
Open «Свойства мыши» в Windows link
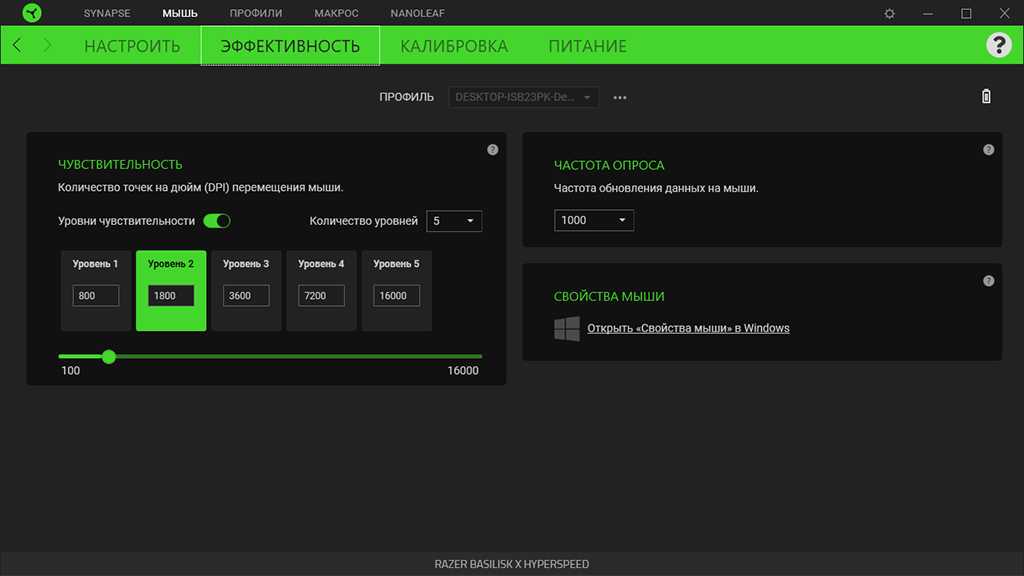(x=688, y=328)
